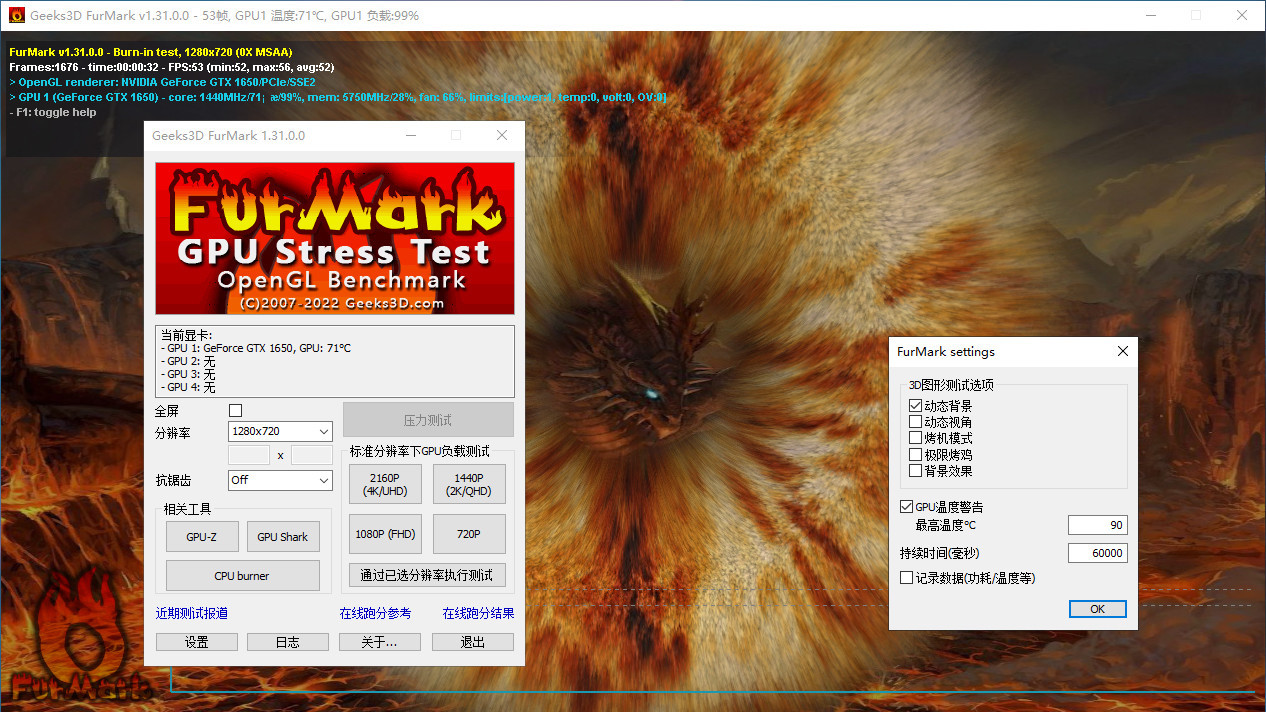Open the 在线跑分结果 link
Screen dimensions: 1266x712
478,613
